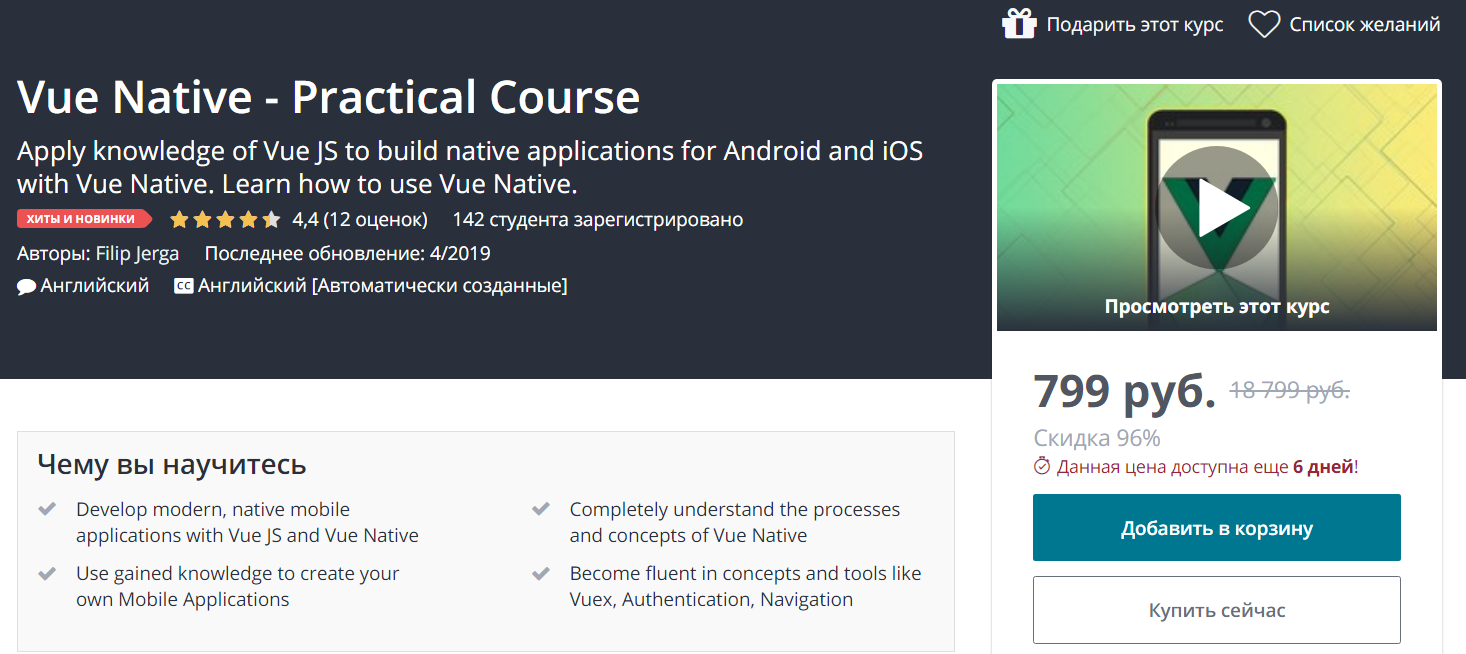Click the 'Vue Native - Practical Course' title
Viewport: 1466px width, 654px height.
[328, 97]
